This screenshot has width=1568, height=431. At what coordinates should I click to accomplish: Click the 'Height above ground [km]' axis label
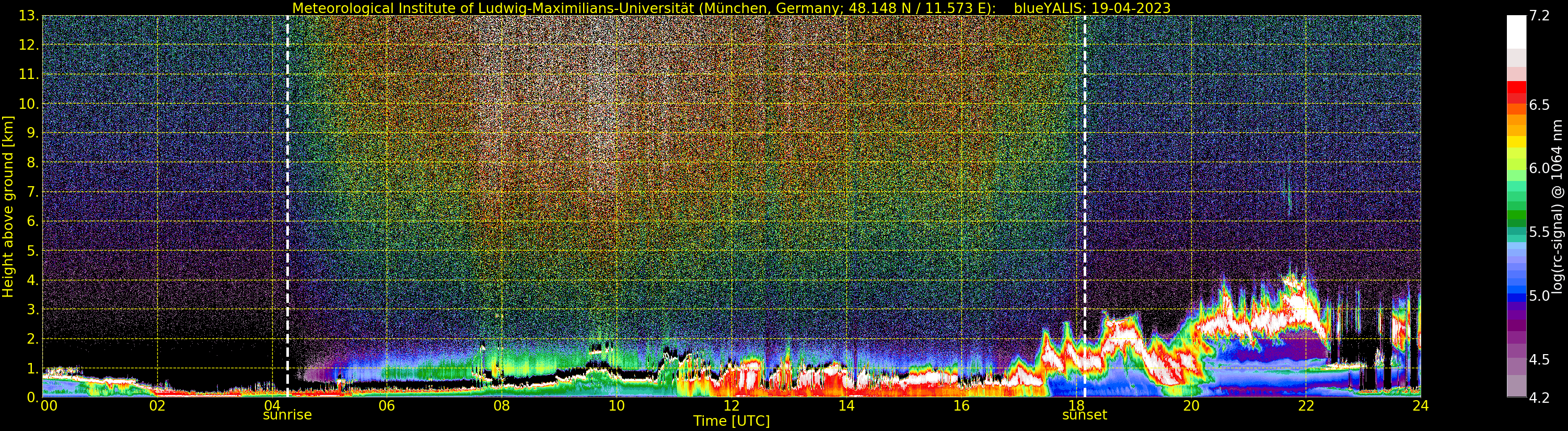point(8,206)
